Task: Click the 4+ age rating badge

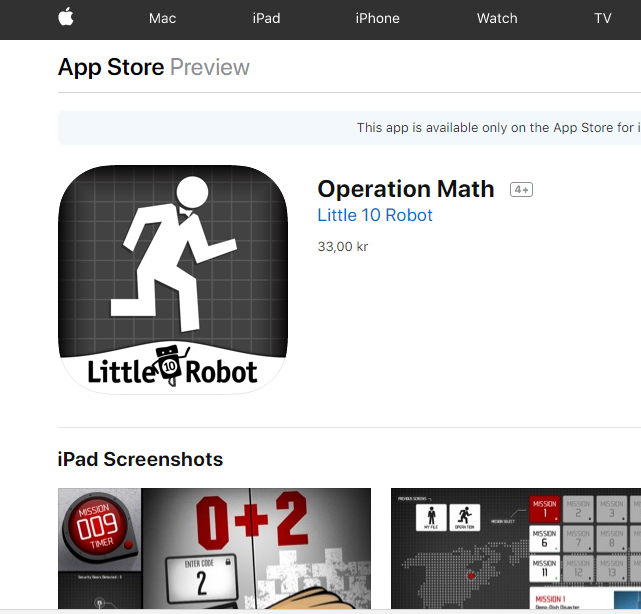Action: tap(521, 190)
